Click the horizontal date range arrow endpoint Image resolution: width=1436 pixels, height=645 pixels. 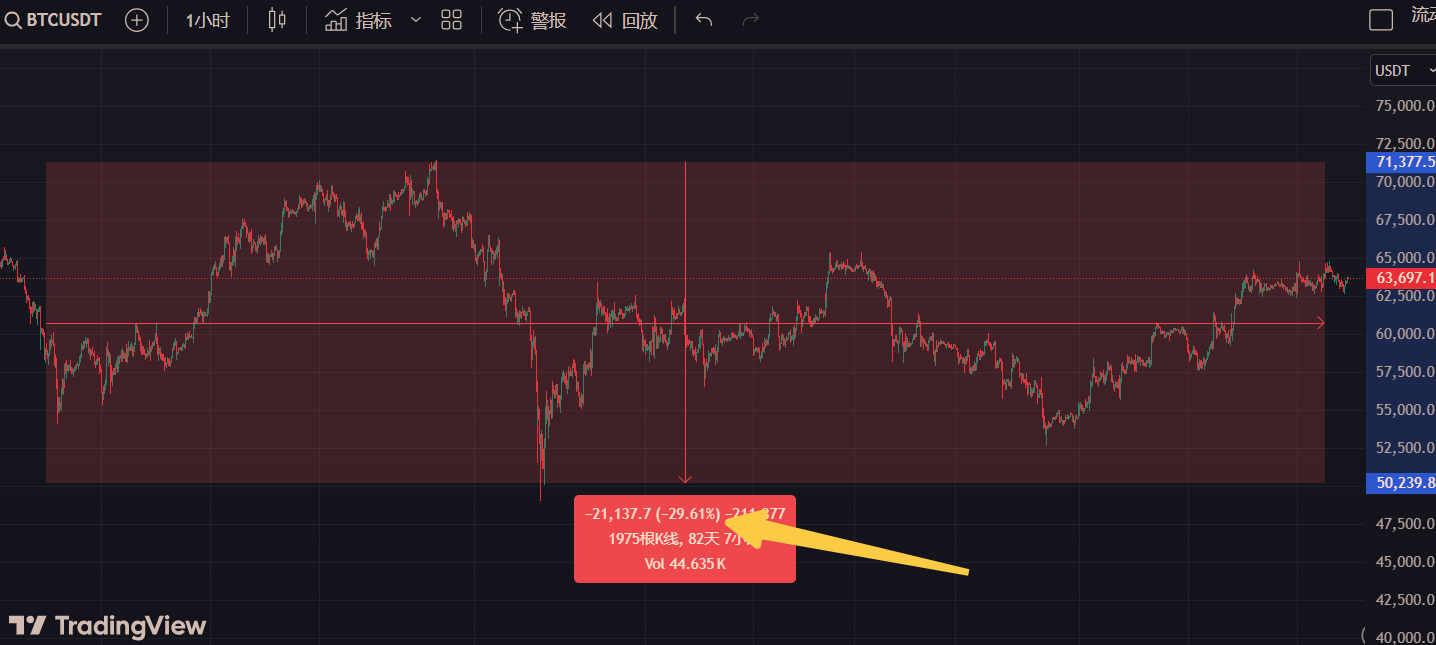[x=1320, y=323]
